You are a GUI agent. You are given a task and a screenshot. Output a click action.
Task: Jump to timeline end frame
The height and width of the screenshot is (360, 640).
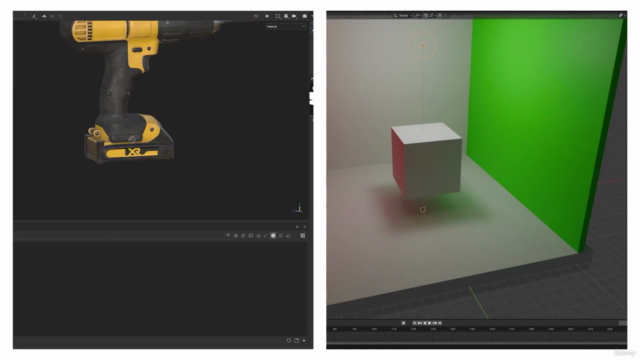(440, 323)
